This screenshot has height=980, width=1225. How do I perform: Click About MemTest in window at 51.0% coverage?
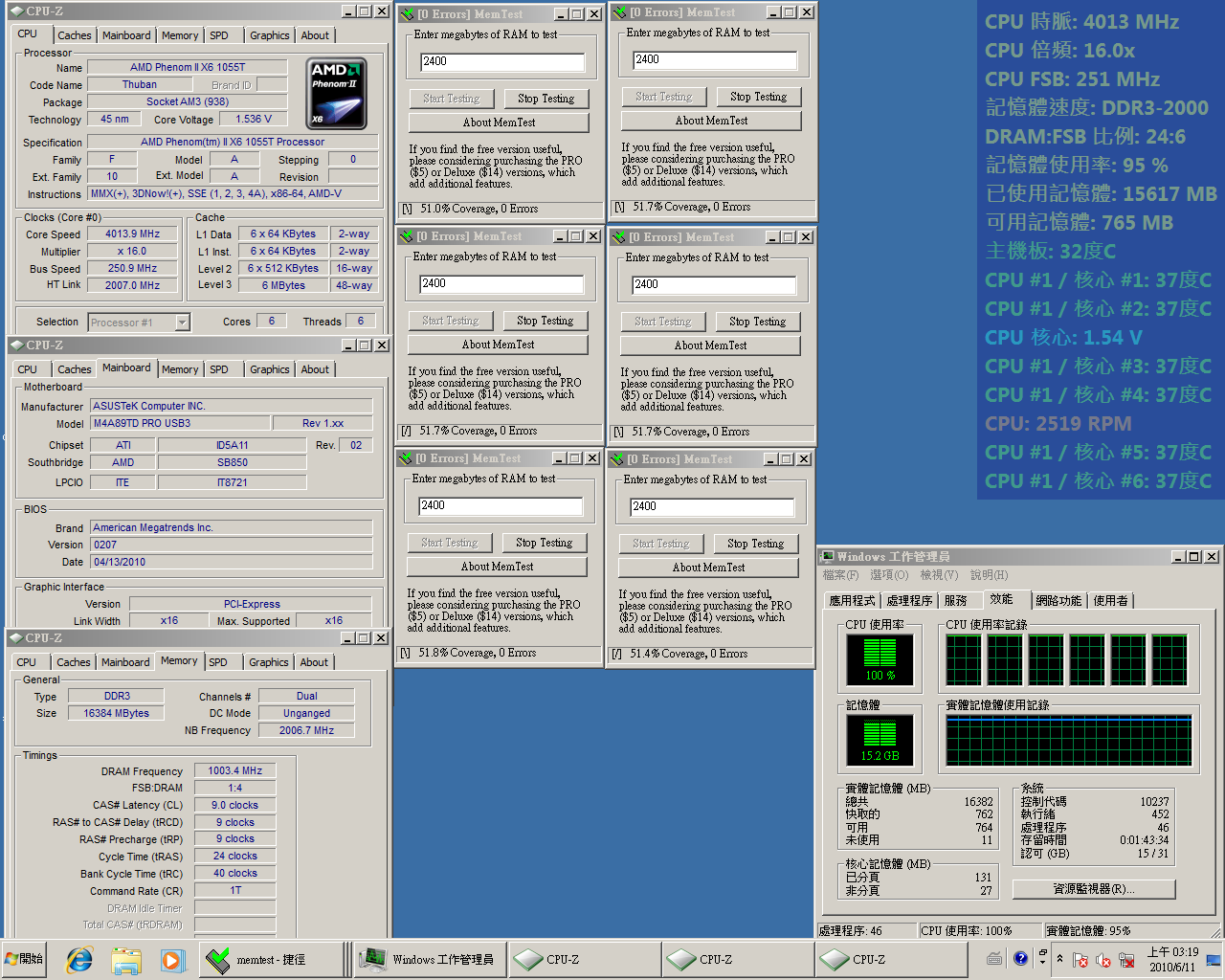499,122
